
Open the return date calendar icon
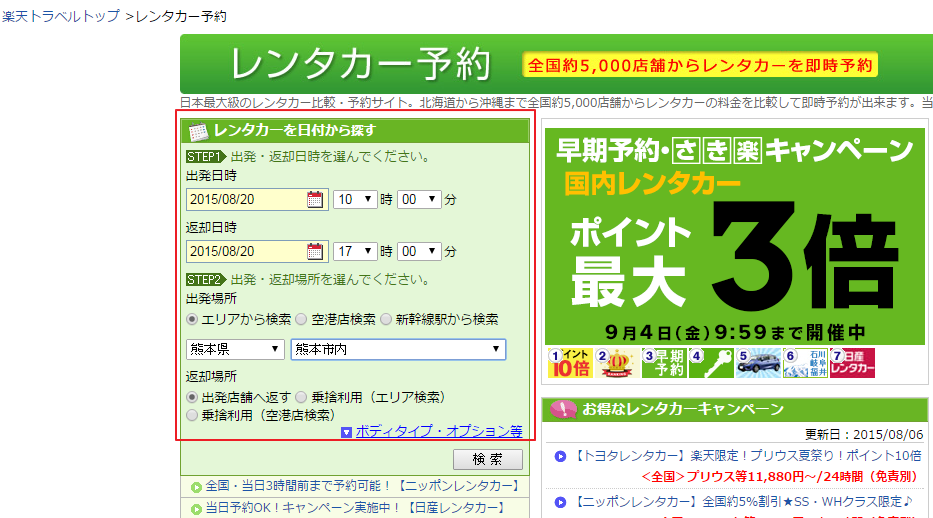[x=315, y=252]
